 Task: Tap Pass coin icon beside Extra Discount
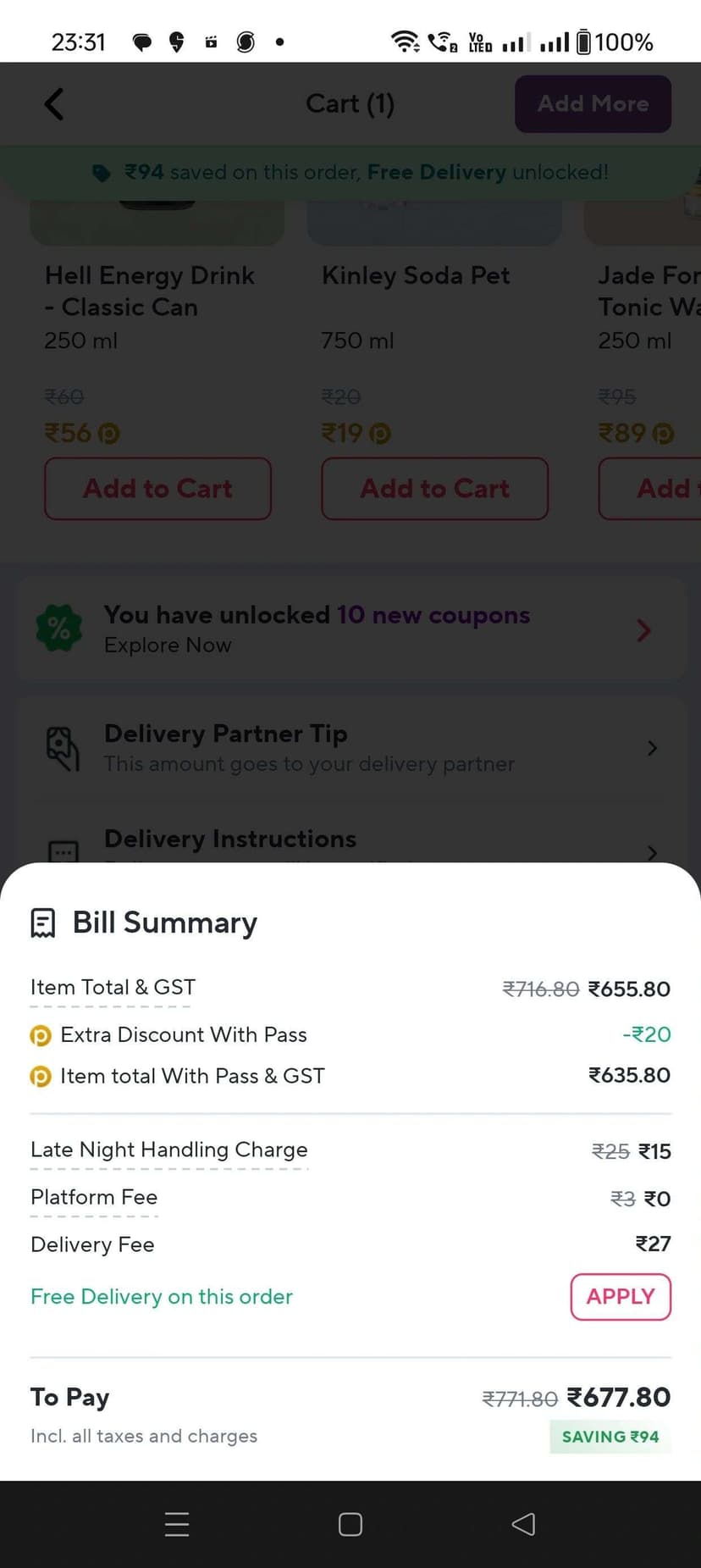point(41,1035)
